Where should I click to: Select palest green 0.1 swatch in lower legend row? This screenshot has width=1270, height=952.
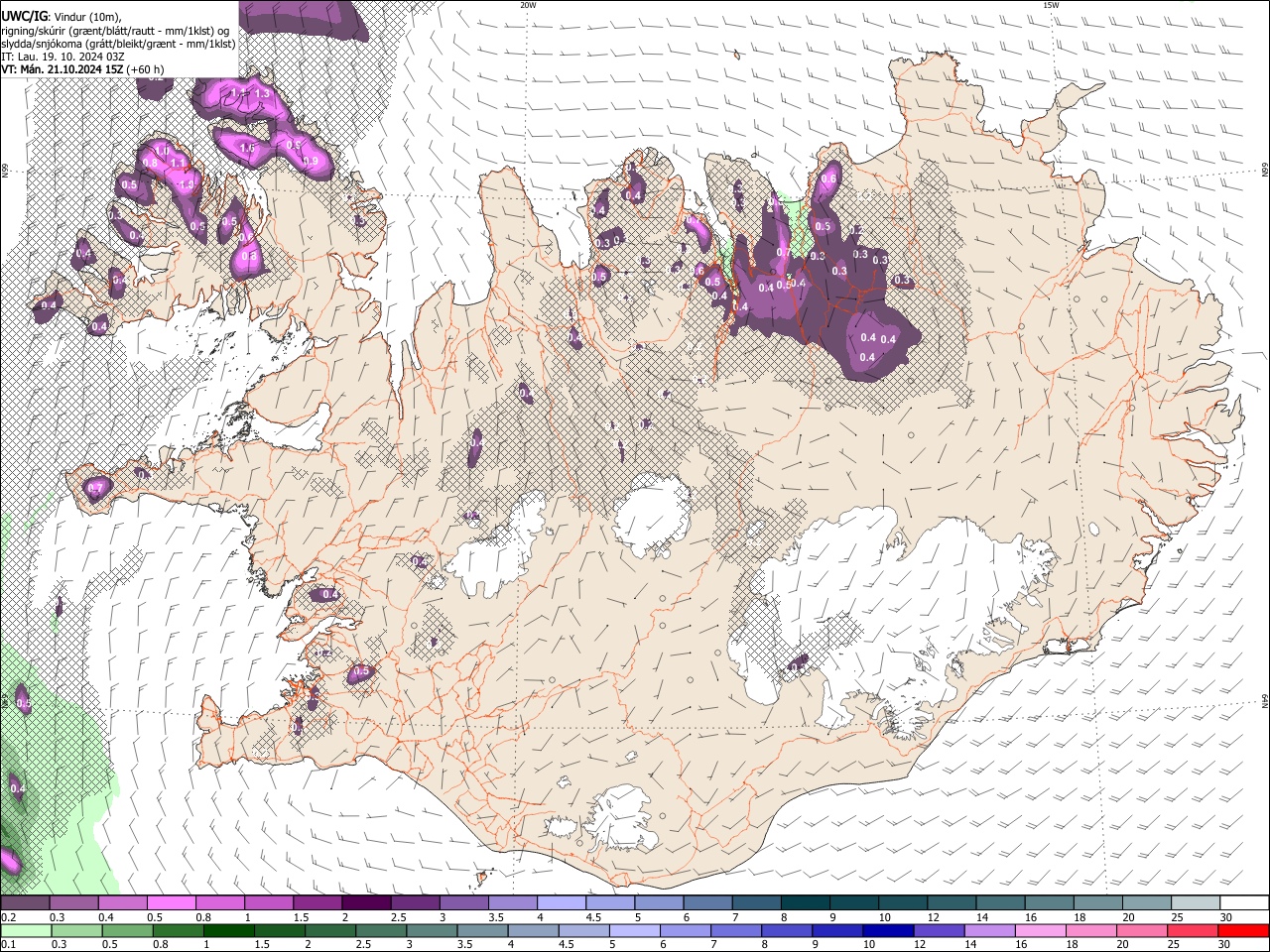26,930
